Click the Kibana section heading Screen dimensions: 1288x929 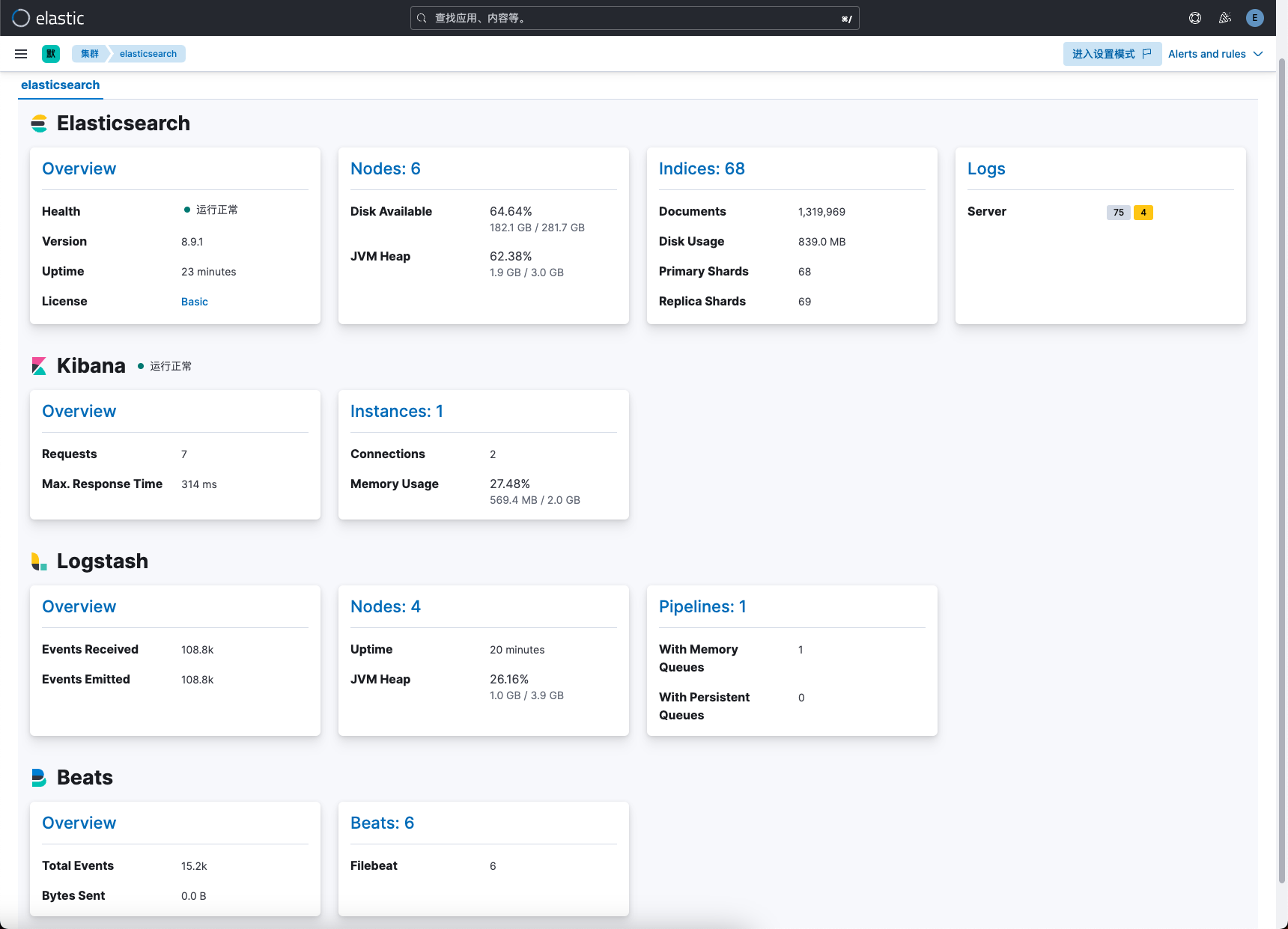(91, 366)
